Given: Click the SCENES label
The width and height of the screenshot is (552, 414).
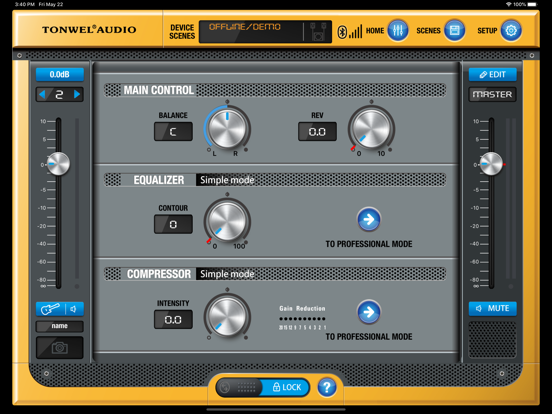Looking at the screenshot, I should click(428, 31).
